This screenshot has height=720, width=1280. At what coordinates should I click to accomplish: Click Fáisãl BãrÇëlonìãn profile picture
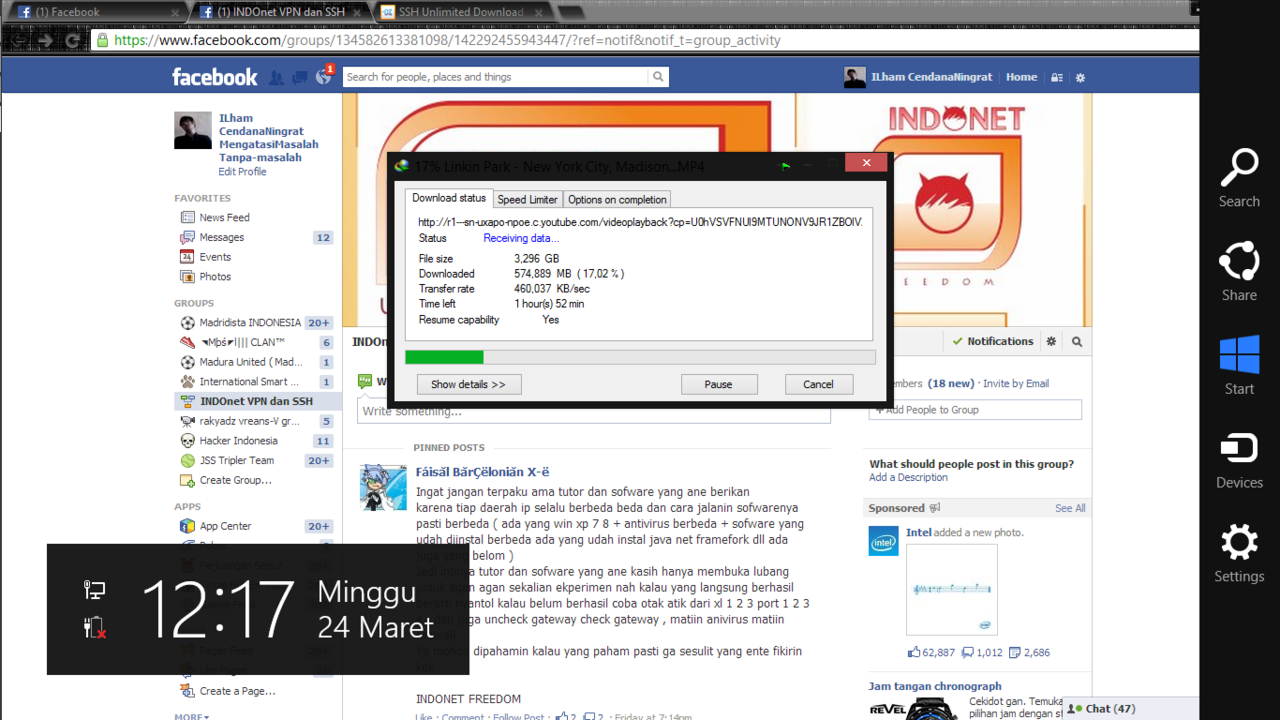click(383, 488)
